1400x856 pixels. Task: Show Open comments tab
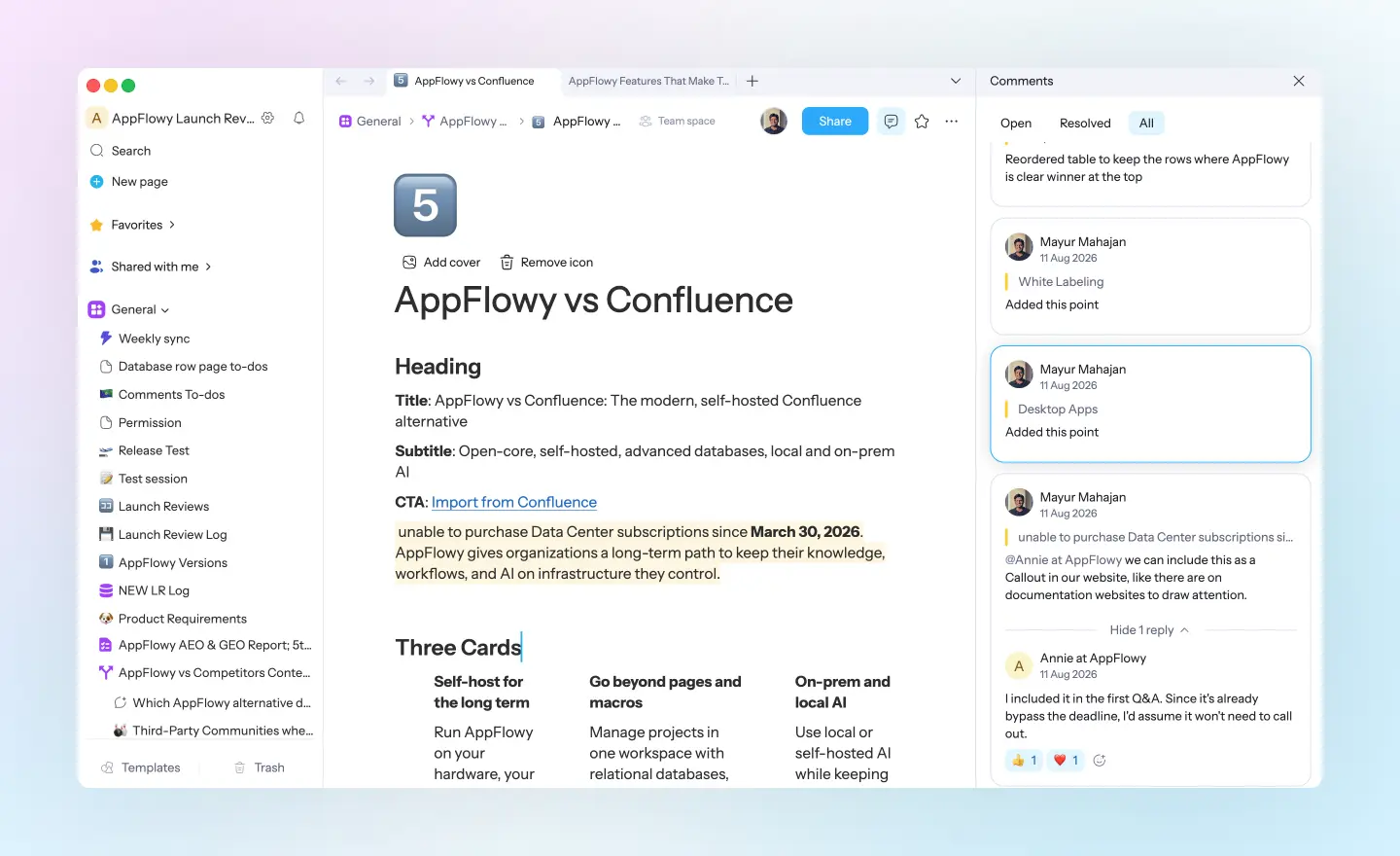(x=1016, y=124)
